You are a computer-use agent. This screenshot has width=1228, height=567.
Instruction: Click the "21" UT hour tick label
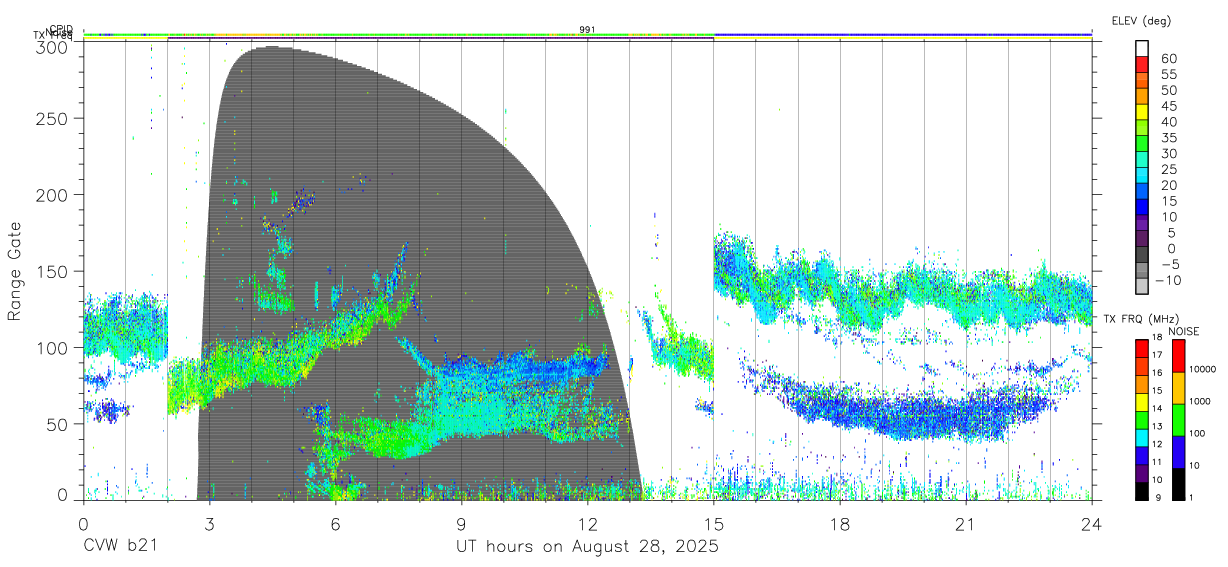pyautogui.click(x=966, y=524)
